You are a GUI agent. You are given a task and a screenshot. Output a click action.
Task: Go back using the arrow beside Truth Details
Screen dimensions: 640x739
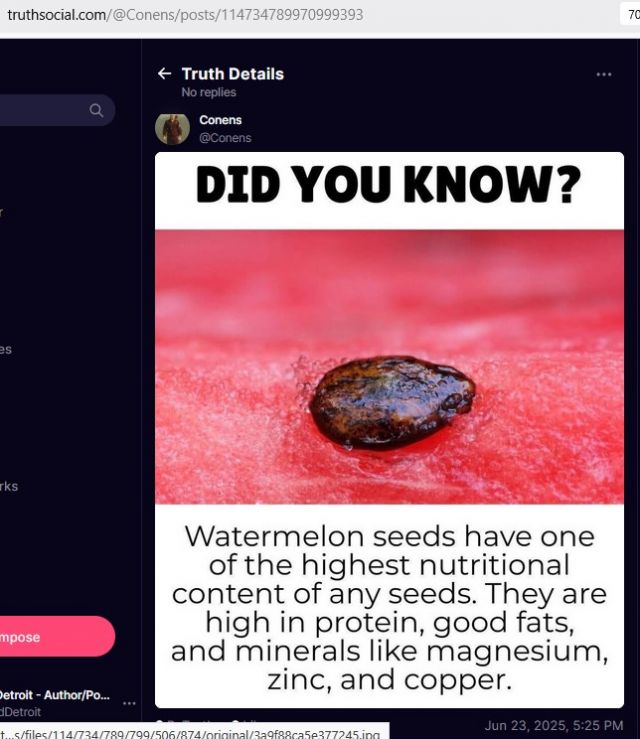[x=164, y=74]
